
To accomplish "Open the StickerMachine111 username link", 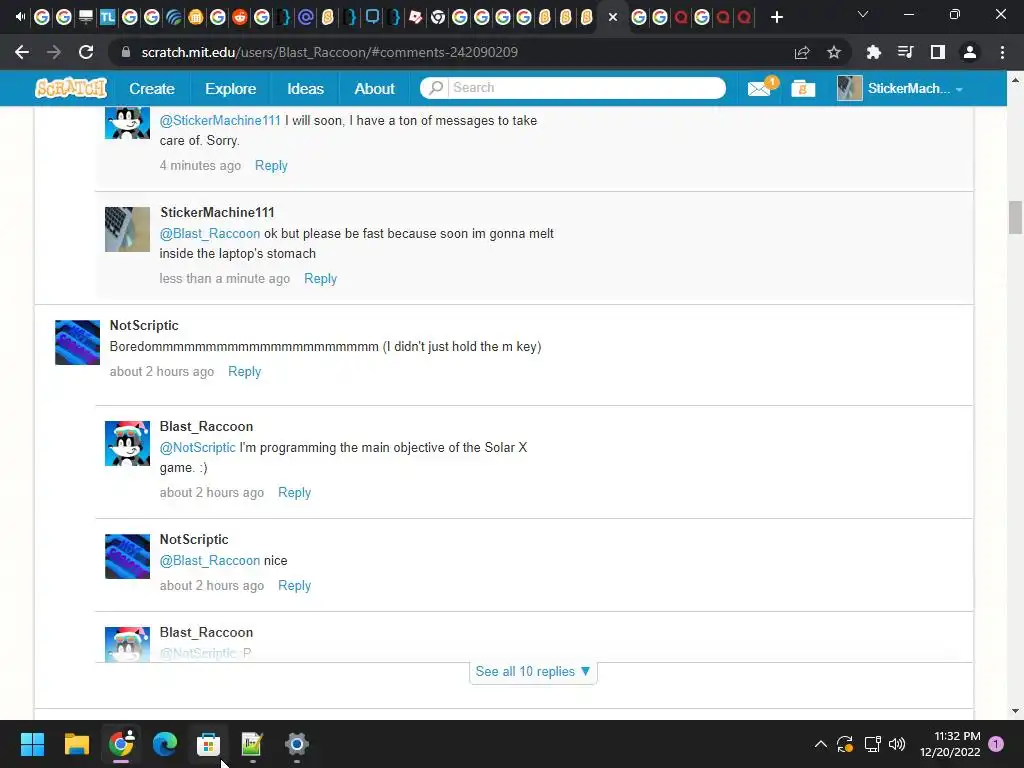I will (217, 212).
